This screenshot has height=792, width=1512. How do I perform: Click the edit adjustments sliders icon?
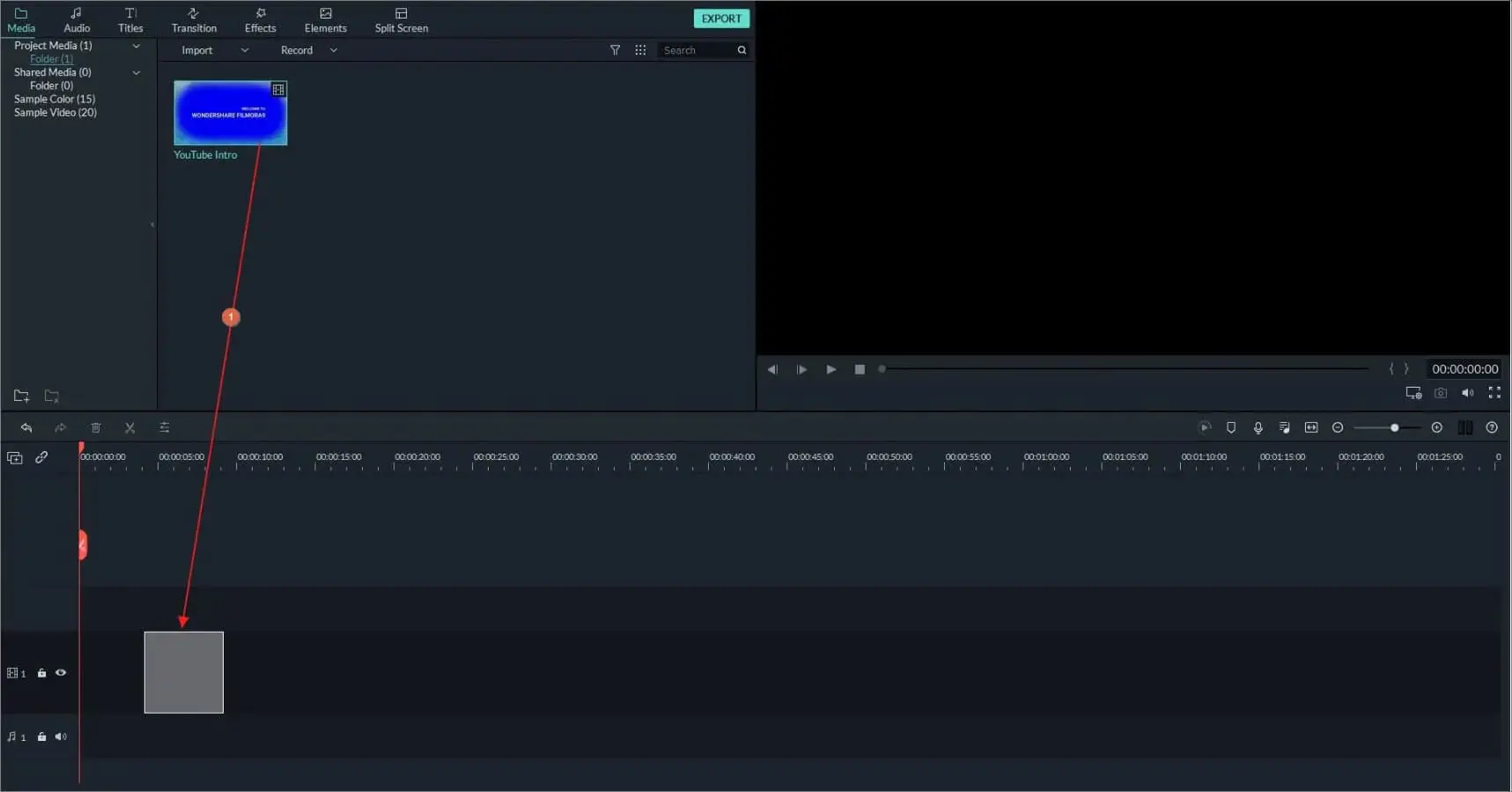point(165,427)
